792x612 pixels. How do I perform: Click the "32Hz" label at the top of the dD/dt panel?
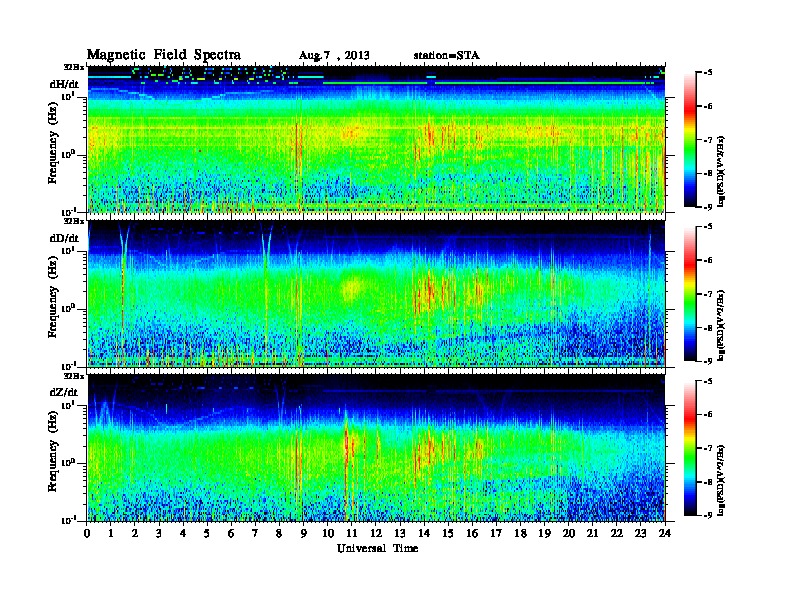(74, 221)
